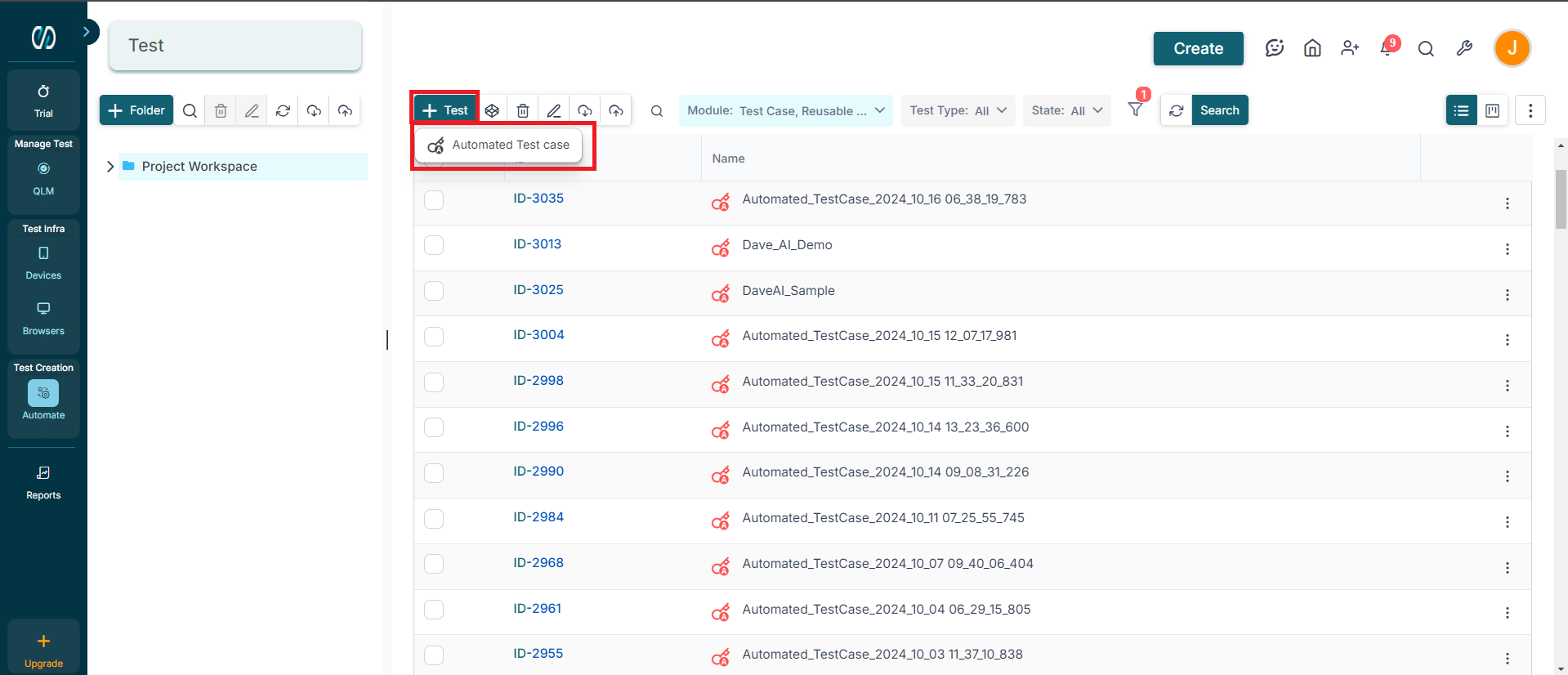Open the toolbar kebab more options

point(1530,110)
